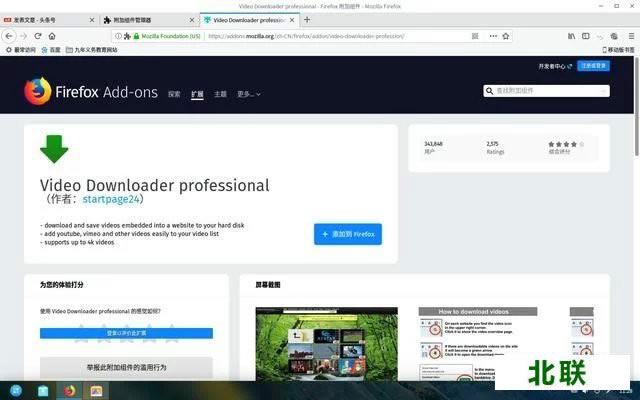Open the Firefox hamburger menu
The image size is (640, 400).
point(631,36)
